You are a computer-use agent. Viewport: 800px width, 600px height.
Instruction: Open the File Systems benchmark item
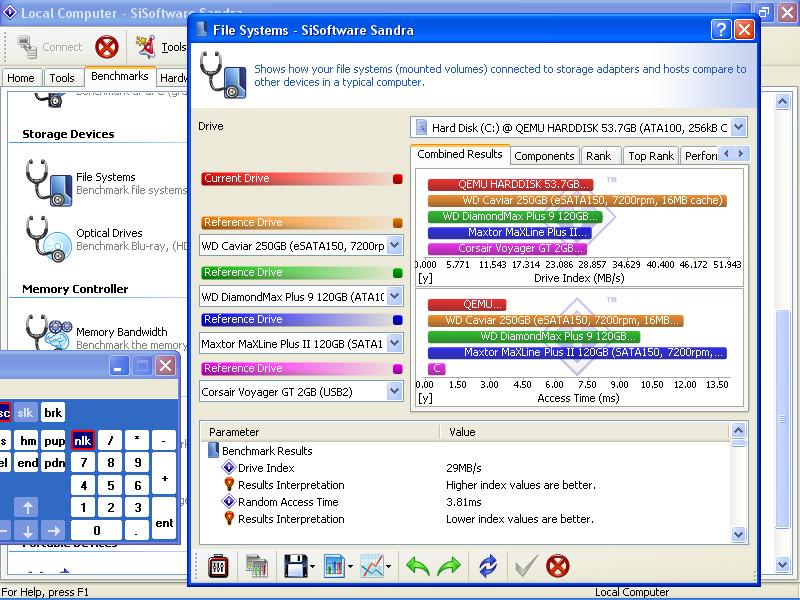coord(105,178)
